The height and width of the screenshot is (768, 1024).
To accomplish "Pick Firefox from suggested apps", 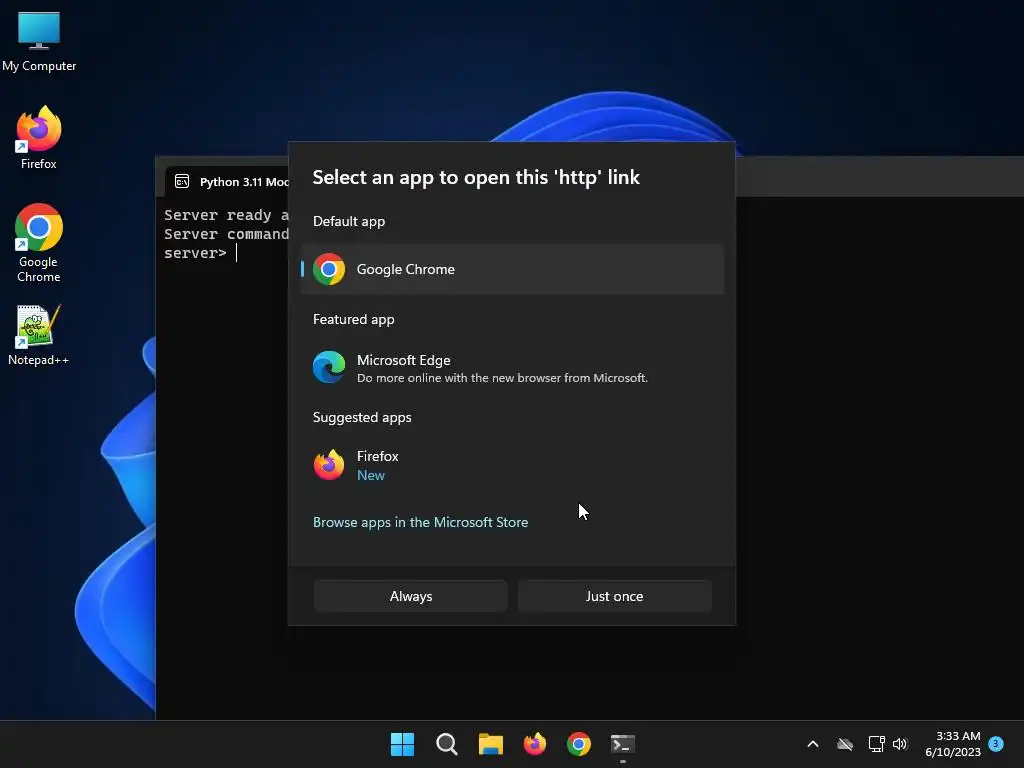I will [x=512, y=465].
